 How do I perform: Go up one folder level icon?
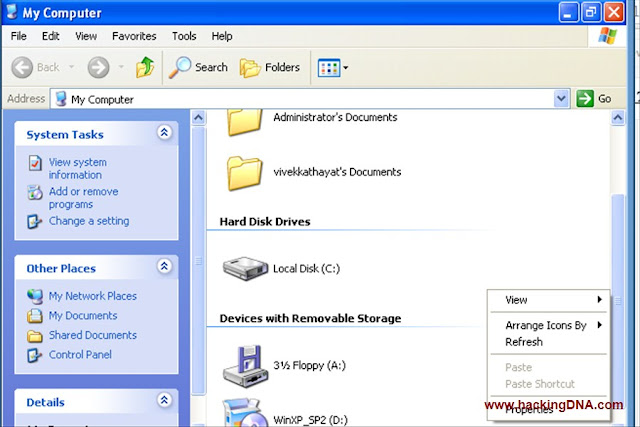coord(145,67)
